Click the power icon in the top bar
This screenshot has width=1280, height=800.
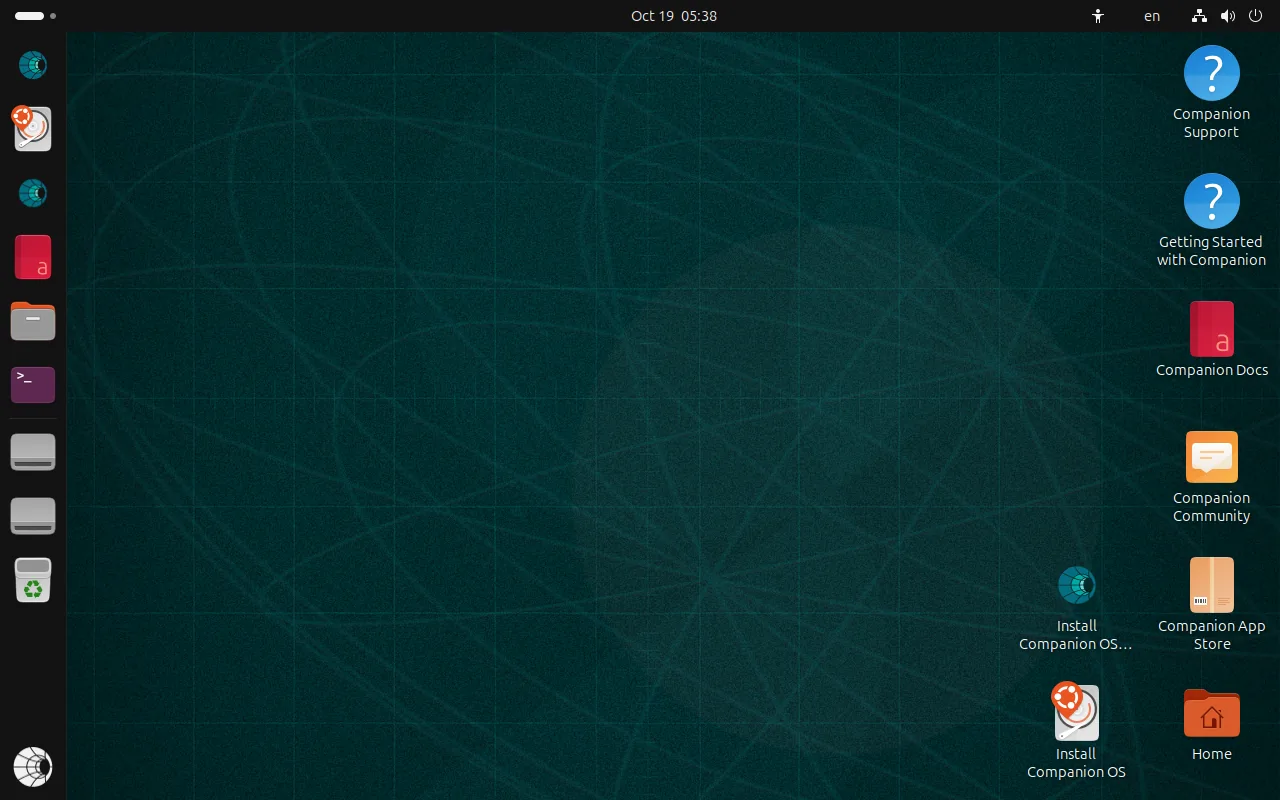[x=1256, y=16]
